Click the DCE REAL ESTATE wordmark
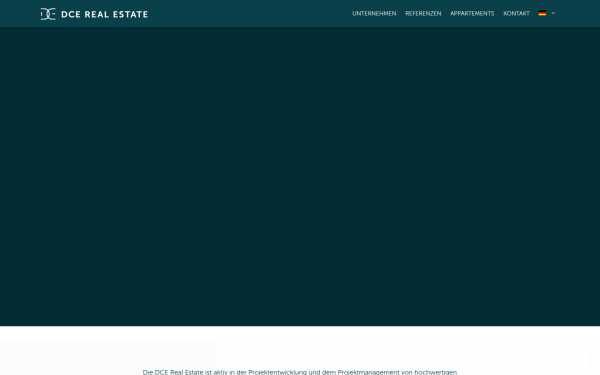 [104, 15]
